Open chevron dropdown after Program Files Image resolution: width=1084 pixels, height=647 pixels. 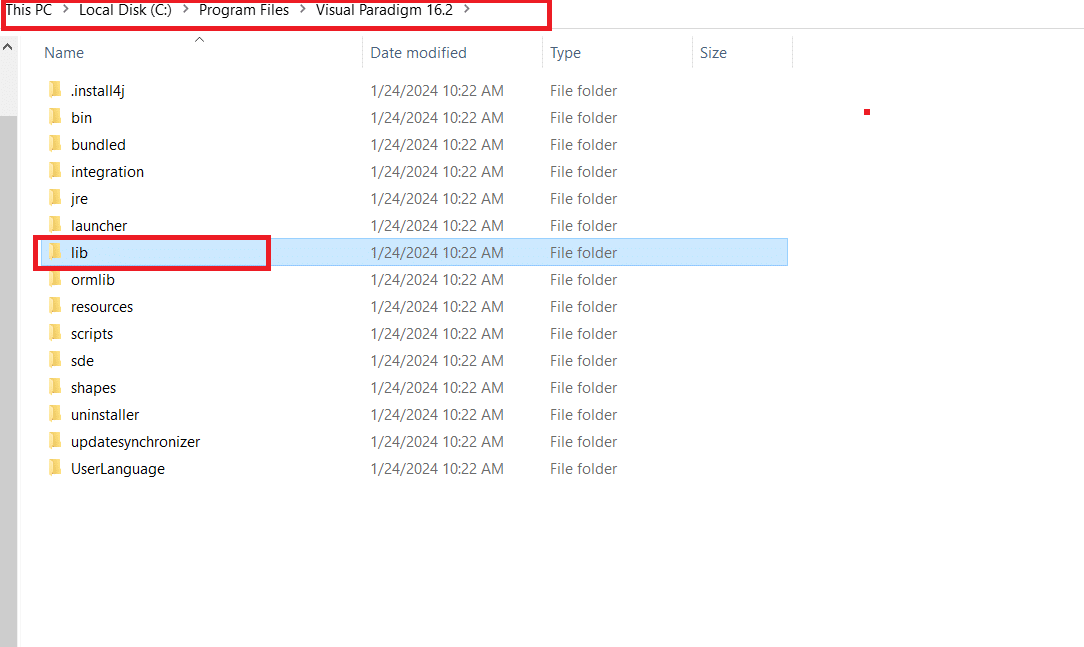(303, 10)
